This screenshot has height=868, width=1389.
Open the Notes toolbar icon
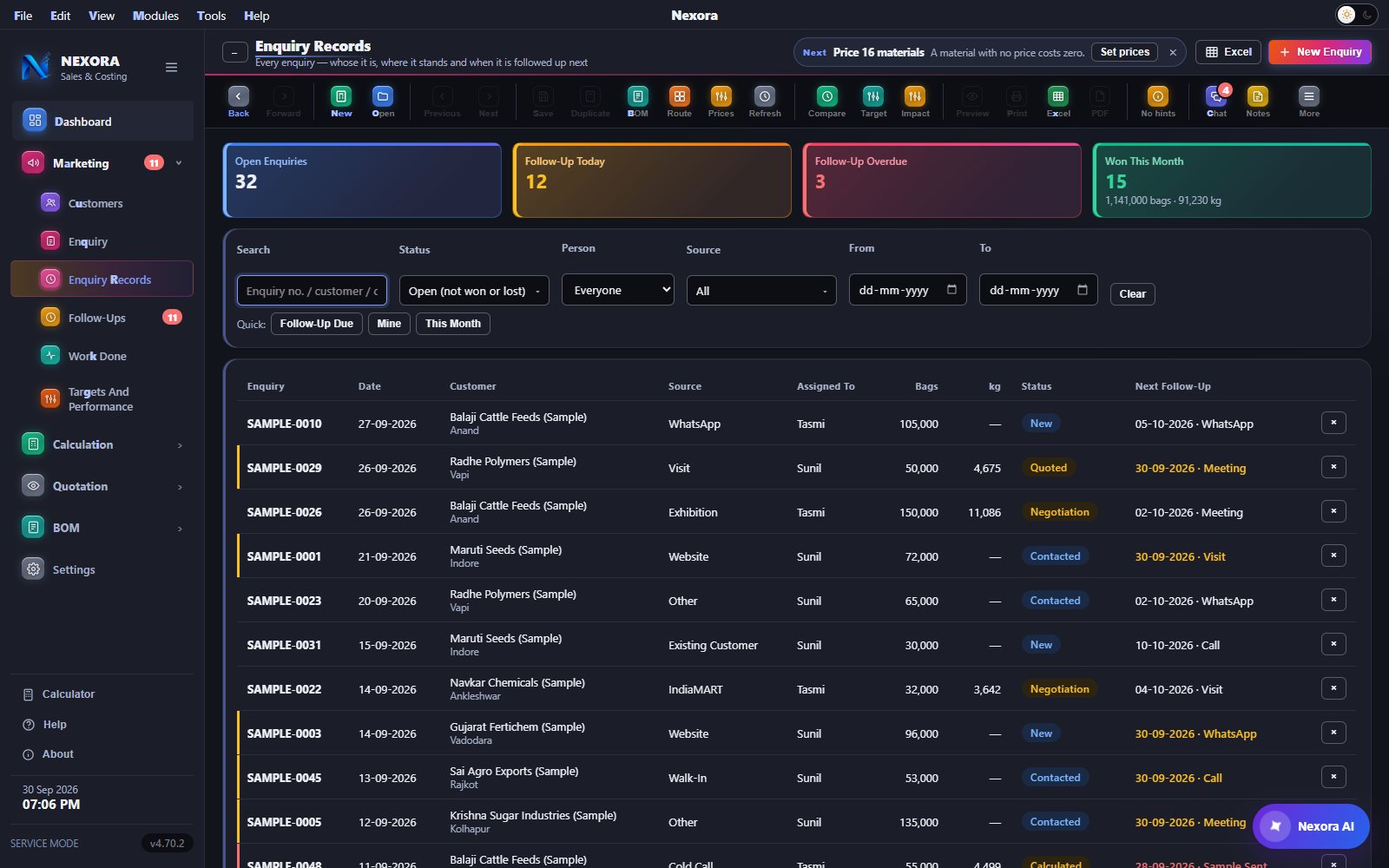point(1258,102)
